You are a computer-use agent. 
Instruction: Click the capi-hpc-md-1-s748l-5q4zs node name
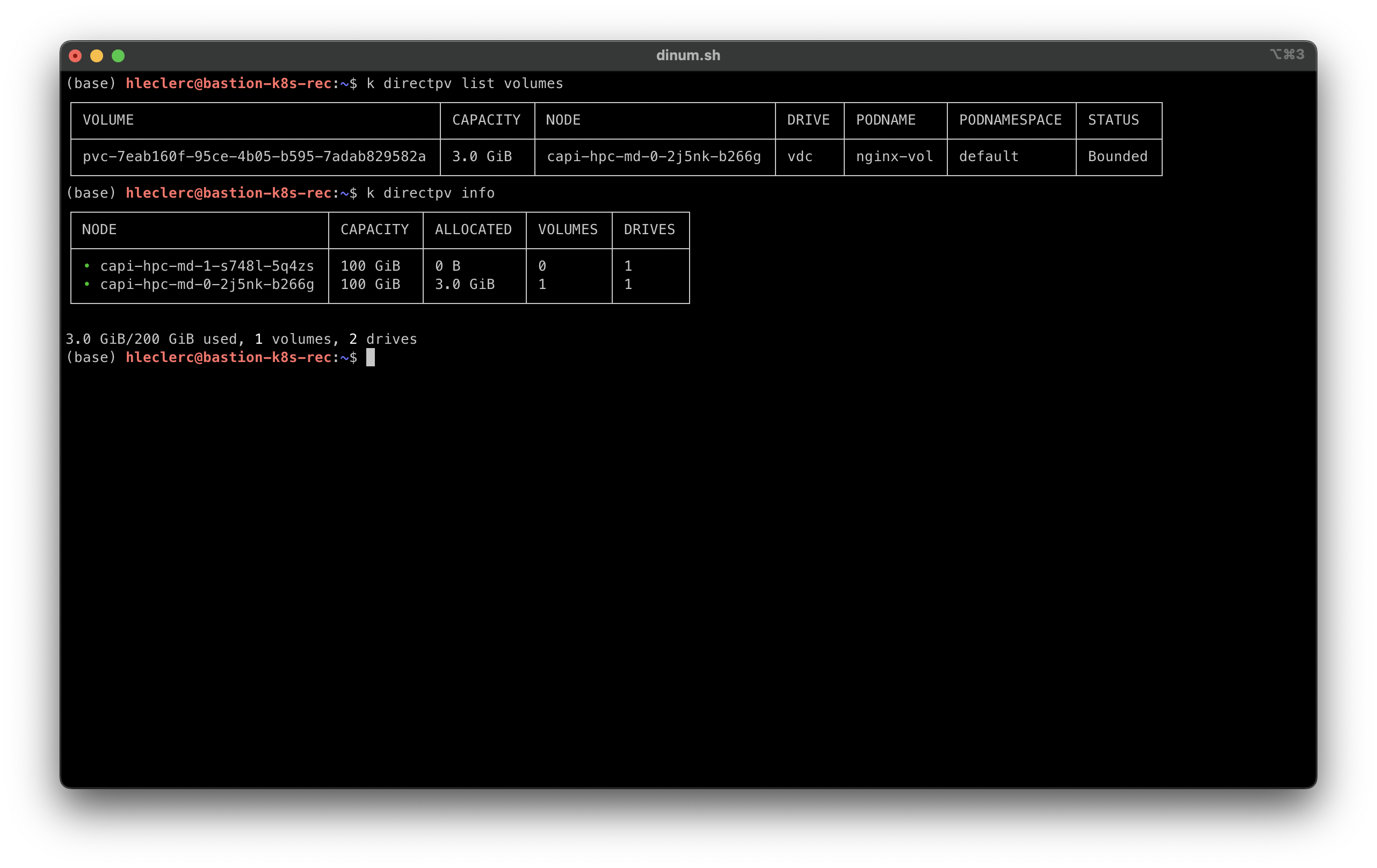207,266
